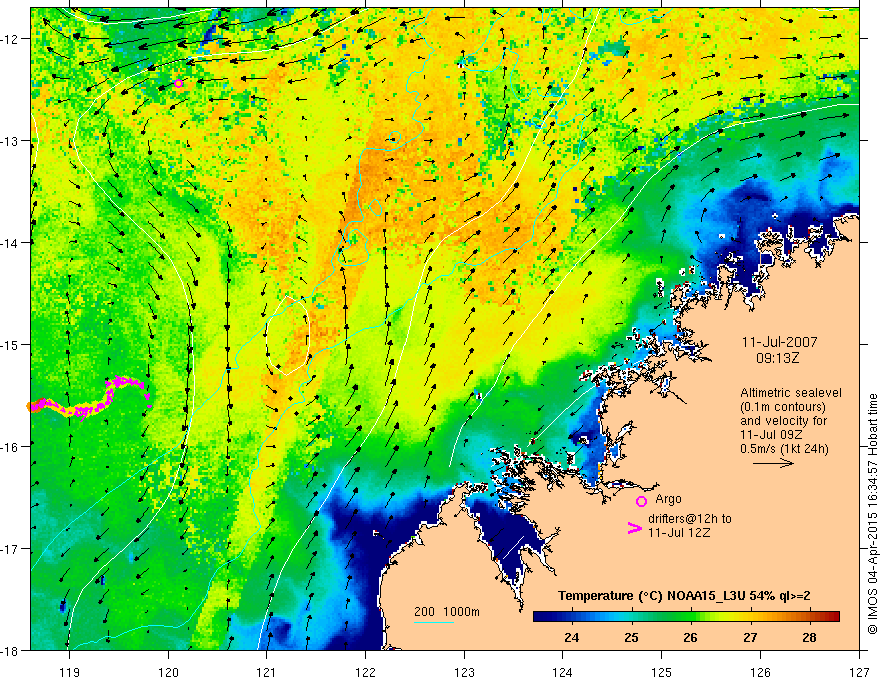Click the longitude axis label '126'
Screen dimensions: 880x680
760,672
